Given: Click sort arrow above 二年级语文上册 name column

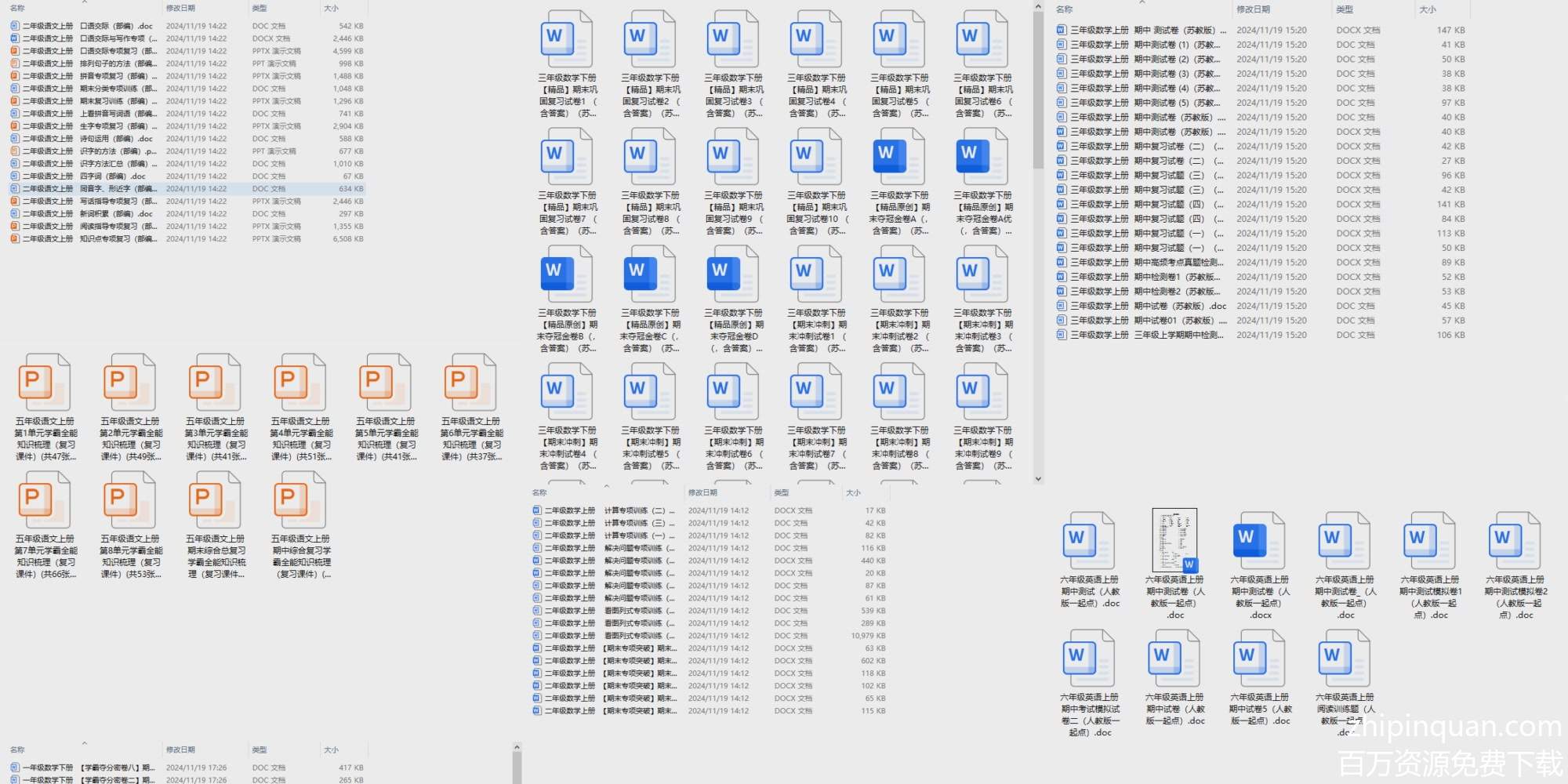Looking at the screenshot, I should [x=85, y=2].
